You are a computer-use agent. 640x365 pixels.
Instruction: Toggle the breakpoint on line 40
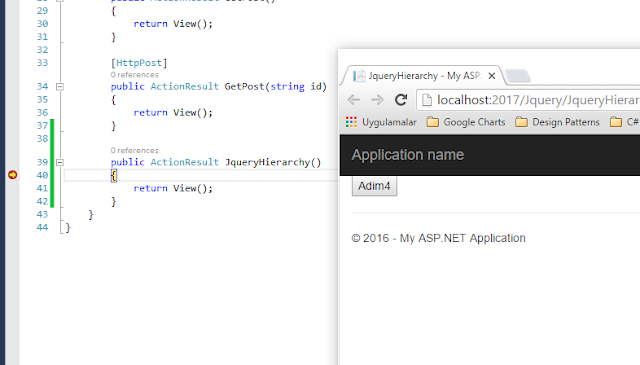click(13, 175)
